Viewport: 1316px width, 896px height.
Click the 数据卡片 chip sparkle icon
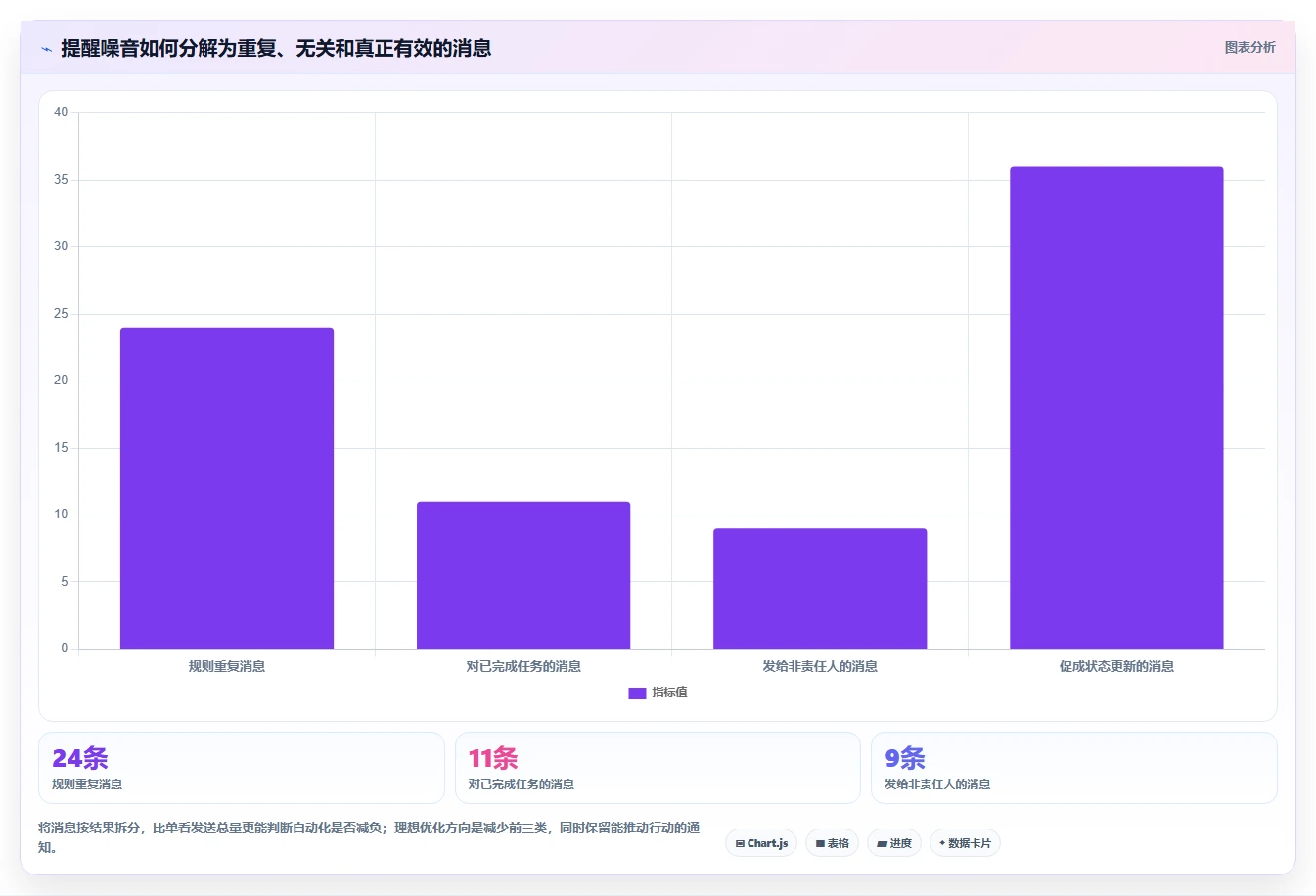[942, 843]
